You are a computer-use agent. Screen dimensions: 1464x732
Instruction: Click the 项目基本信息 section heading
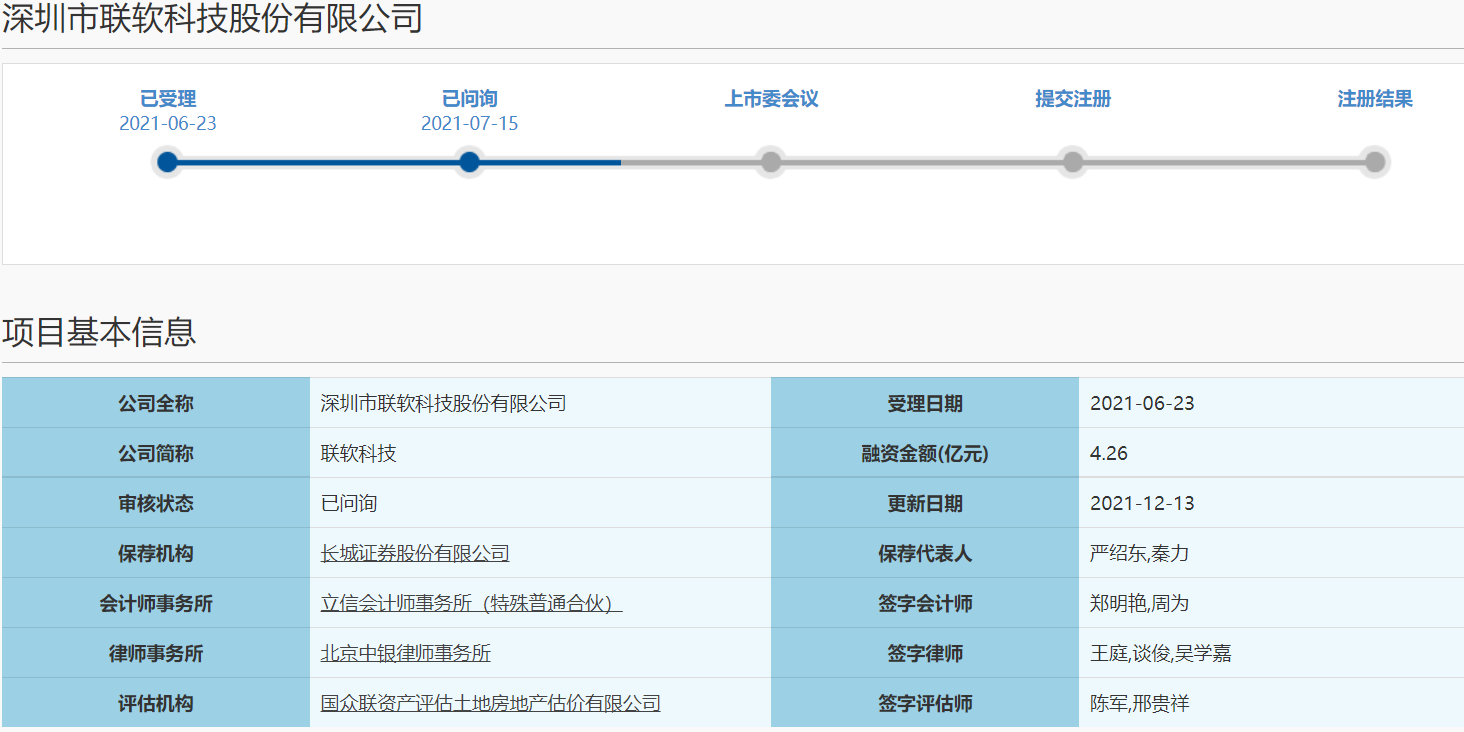click(99, 332)
